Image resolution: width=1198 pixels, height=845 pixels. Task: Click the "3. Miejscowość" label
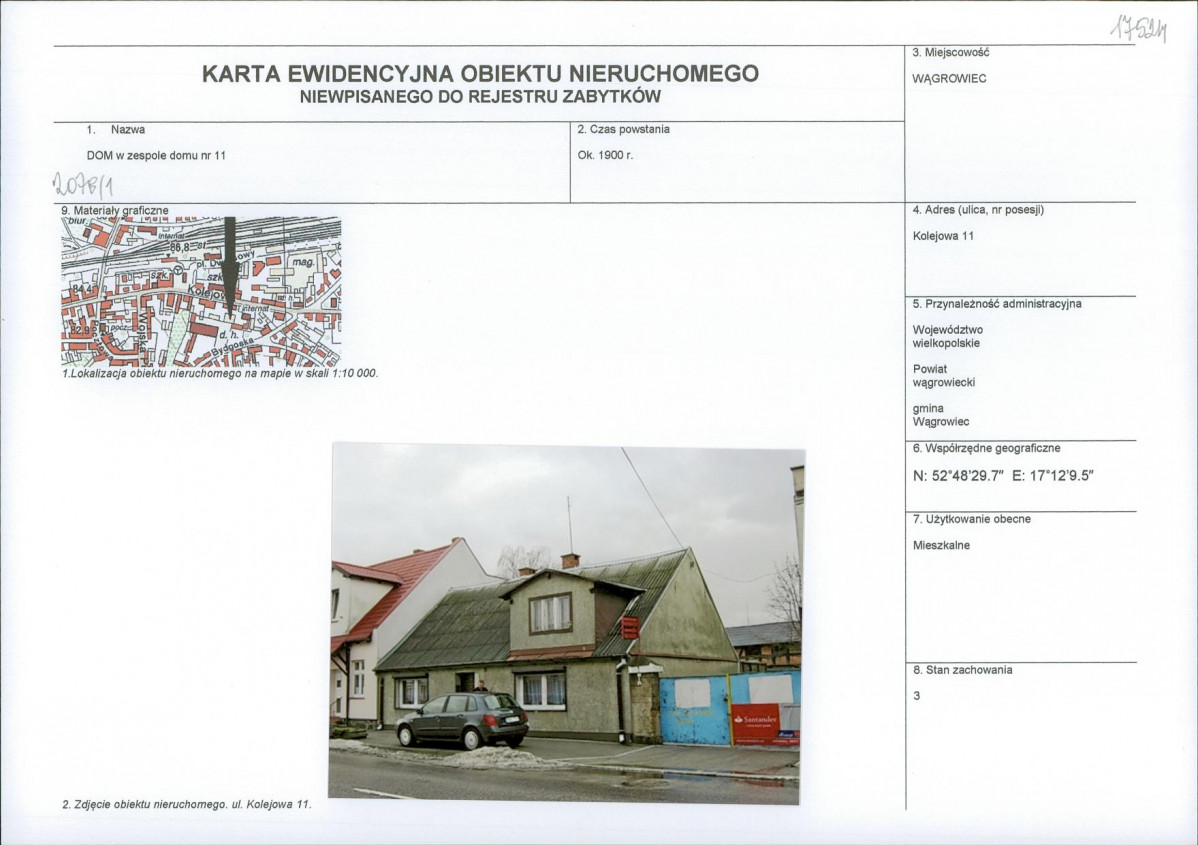pyautogui.click(x=950, y=53)
